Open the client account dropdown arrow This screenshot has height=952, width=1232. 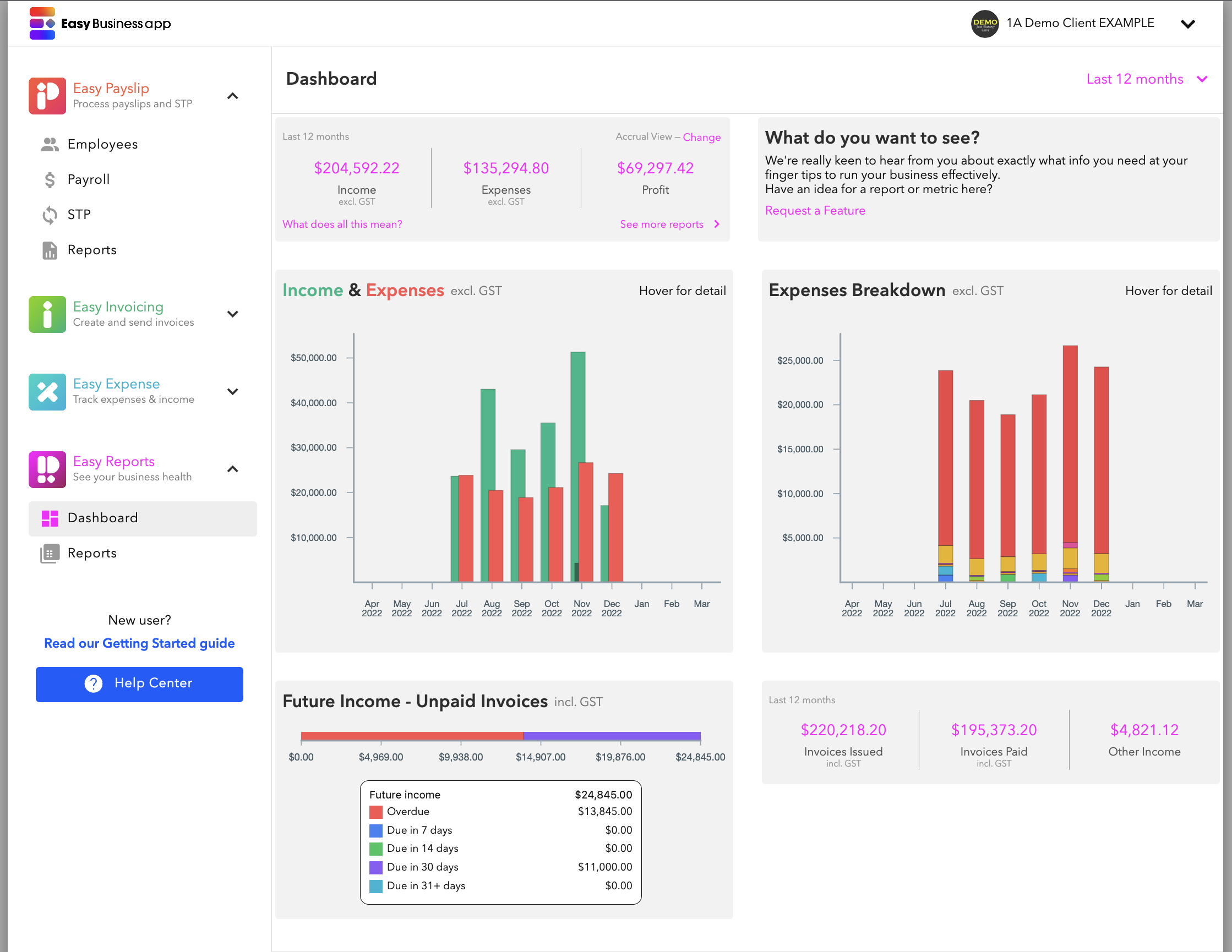pos(1187,24)
